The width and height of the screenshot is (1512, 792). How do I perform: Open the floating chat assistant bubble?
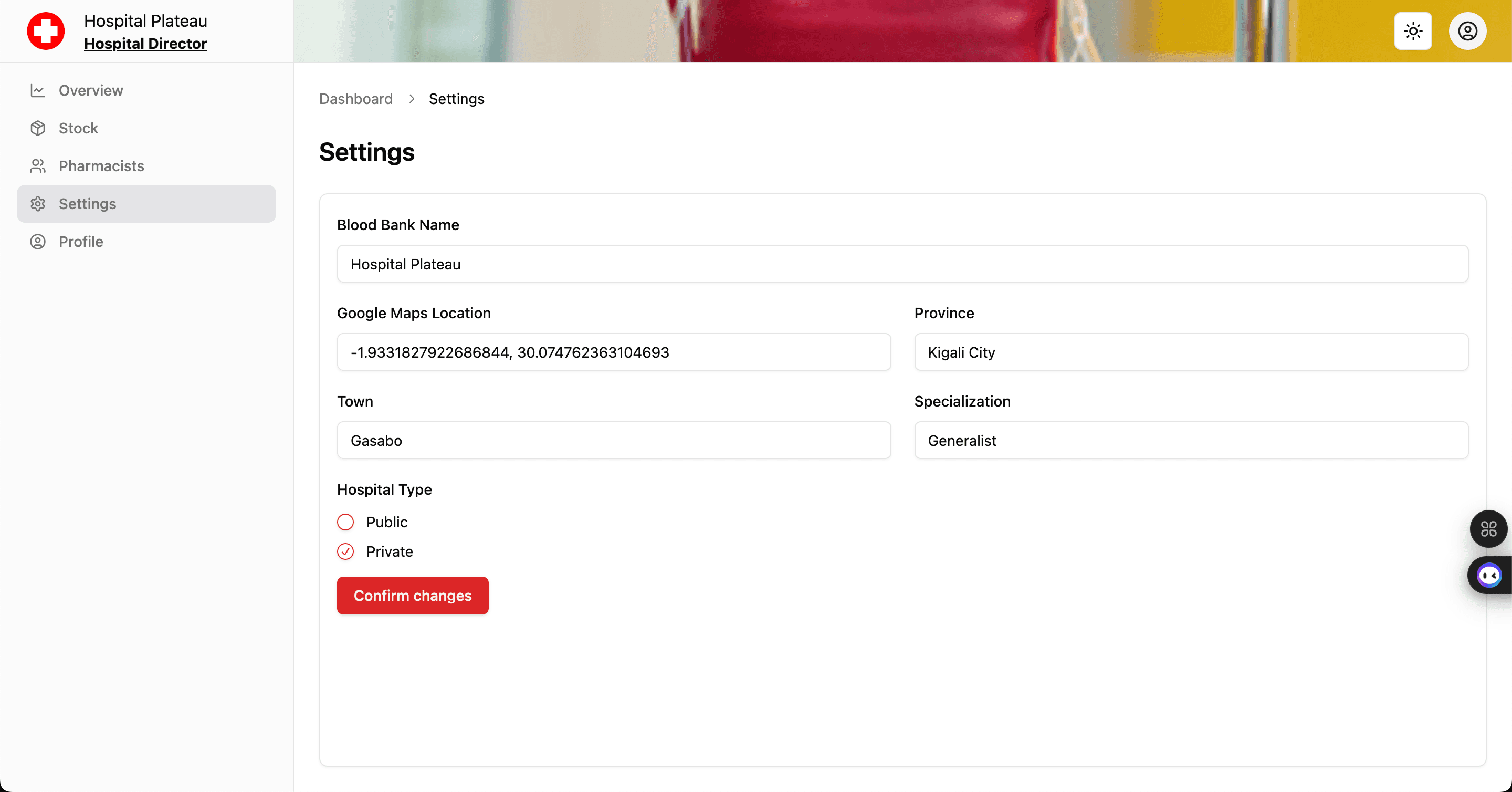tap(1488, 576)
